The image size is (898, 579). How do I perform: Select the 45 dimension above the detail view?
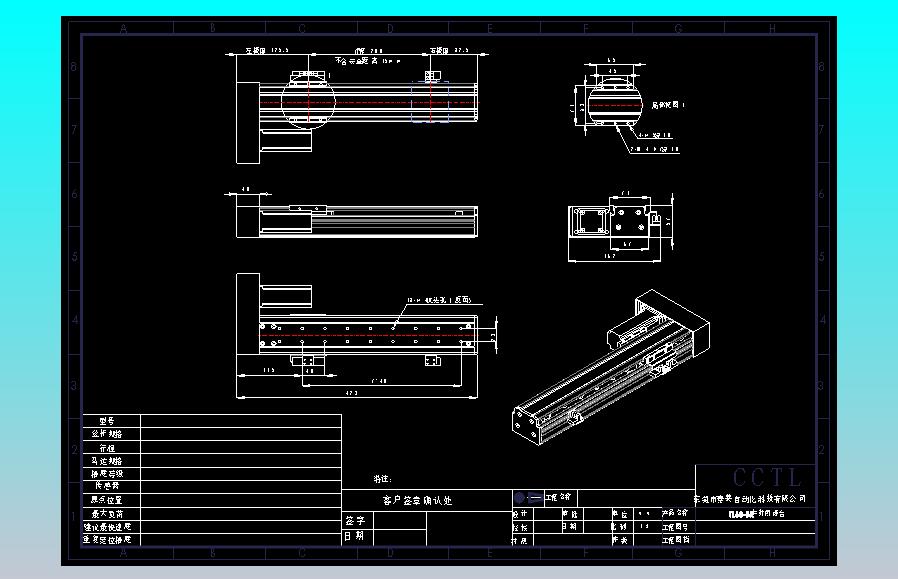pos(612,71)
